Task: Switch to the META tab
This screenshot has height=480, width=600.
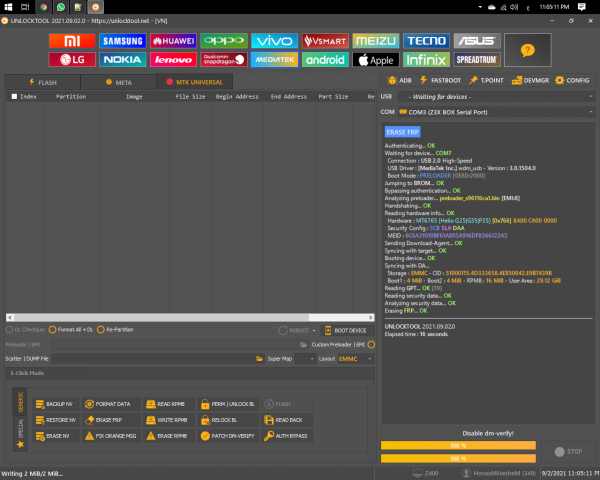Action: [119, 82]
